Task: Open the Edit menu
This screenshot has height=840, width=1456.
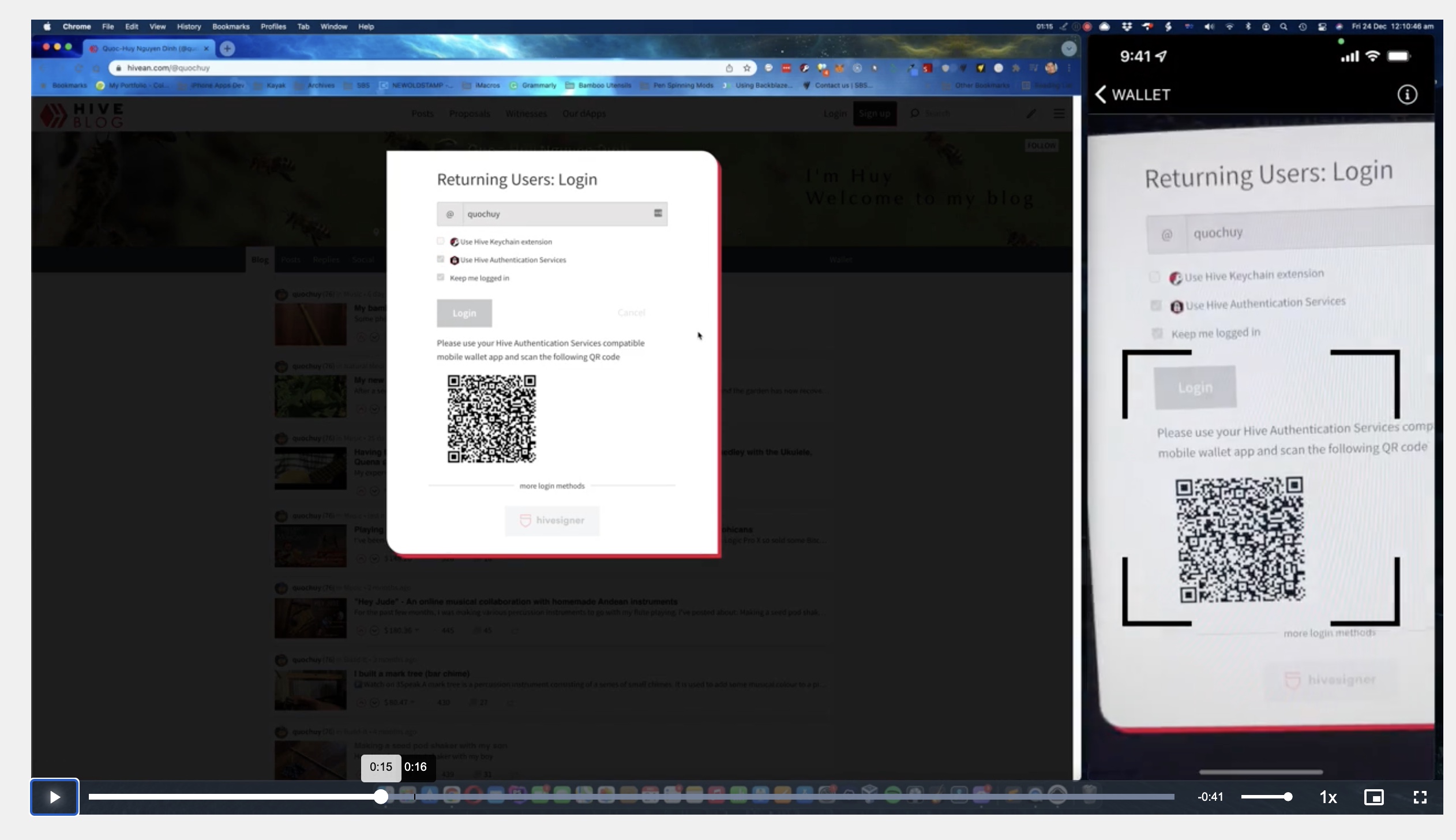Action: 132,27
